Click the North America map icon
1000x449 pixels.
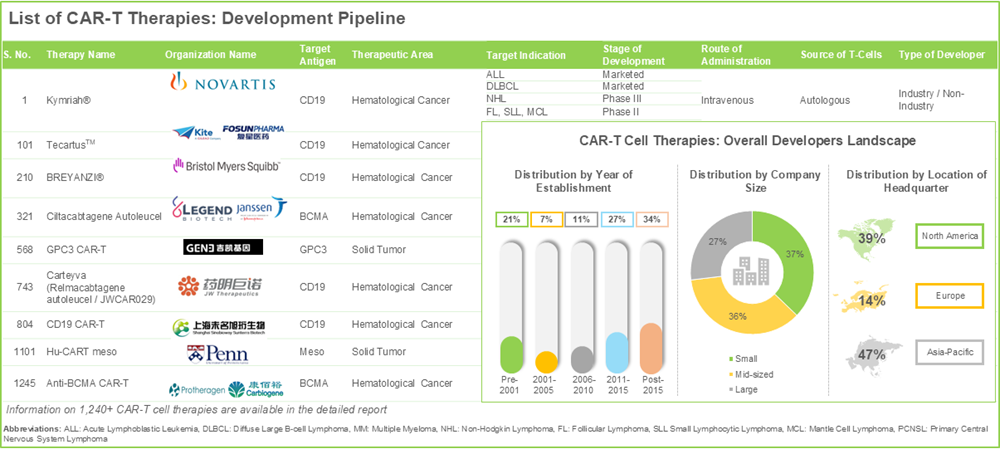click(864, 237)
